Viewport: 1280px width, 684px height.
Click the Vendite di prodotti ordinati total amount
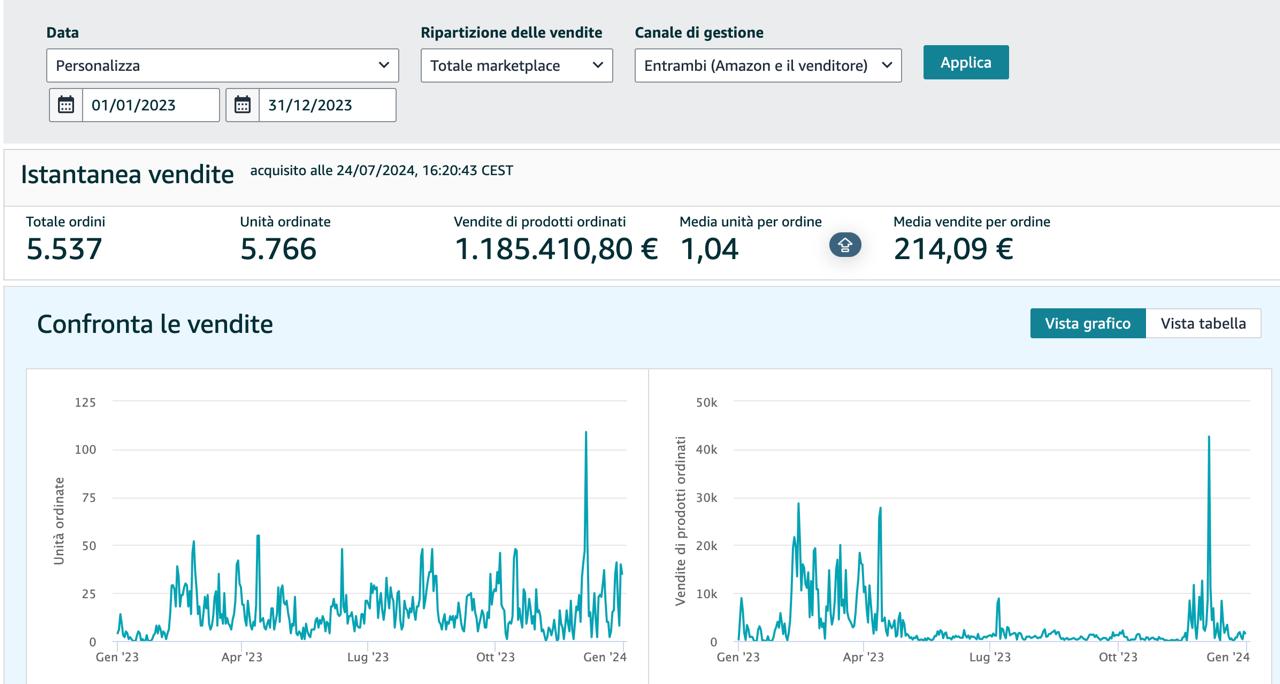(x=555, y=249)
